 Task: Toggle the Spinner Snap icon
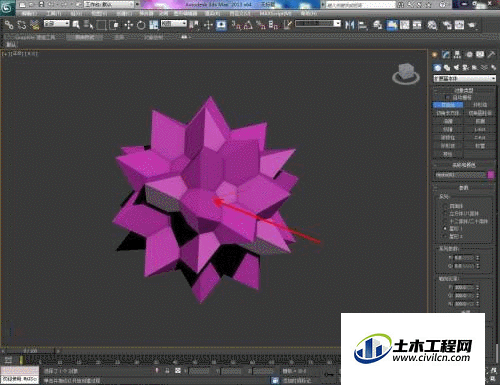pyautogui.click(x=273, y=25)
